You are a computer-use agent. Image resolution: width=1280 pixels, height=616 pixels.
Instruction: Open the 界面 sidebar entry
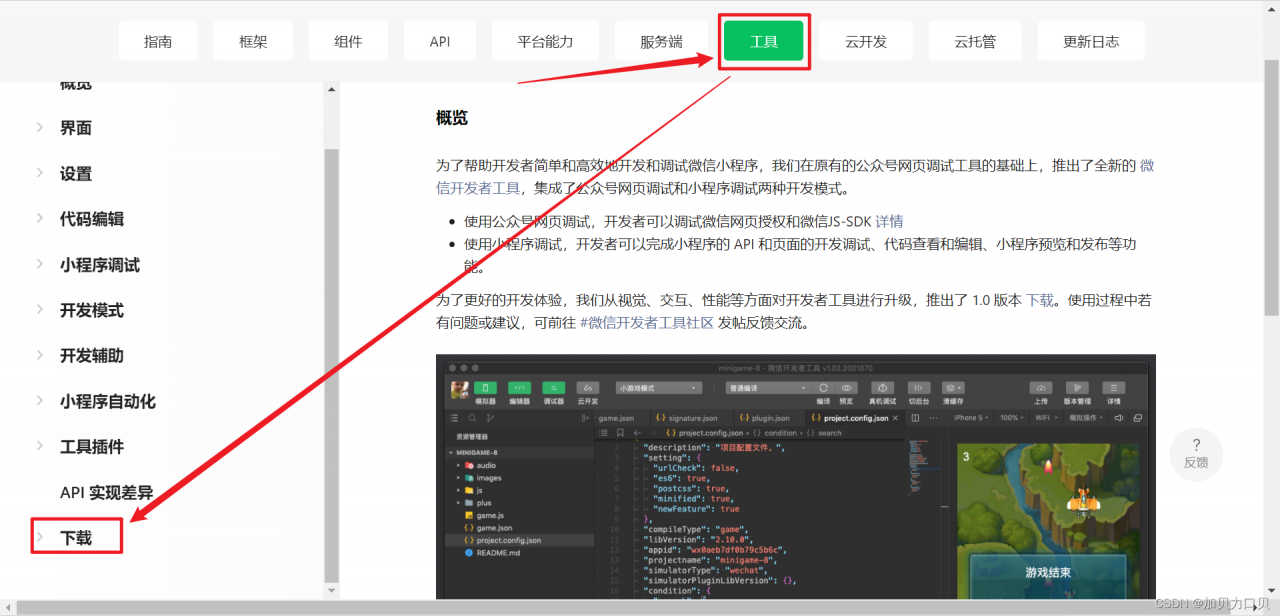point(76,128)
